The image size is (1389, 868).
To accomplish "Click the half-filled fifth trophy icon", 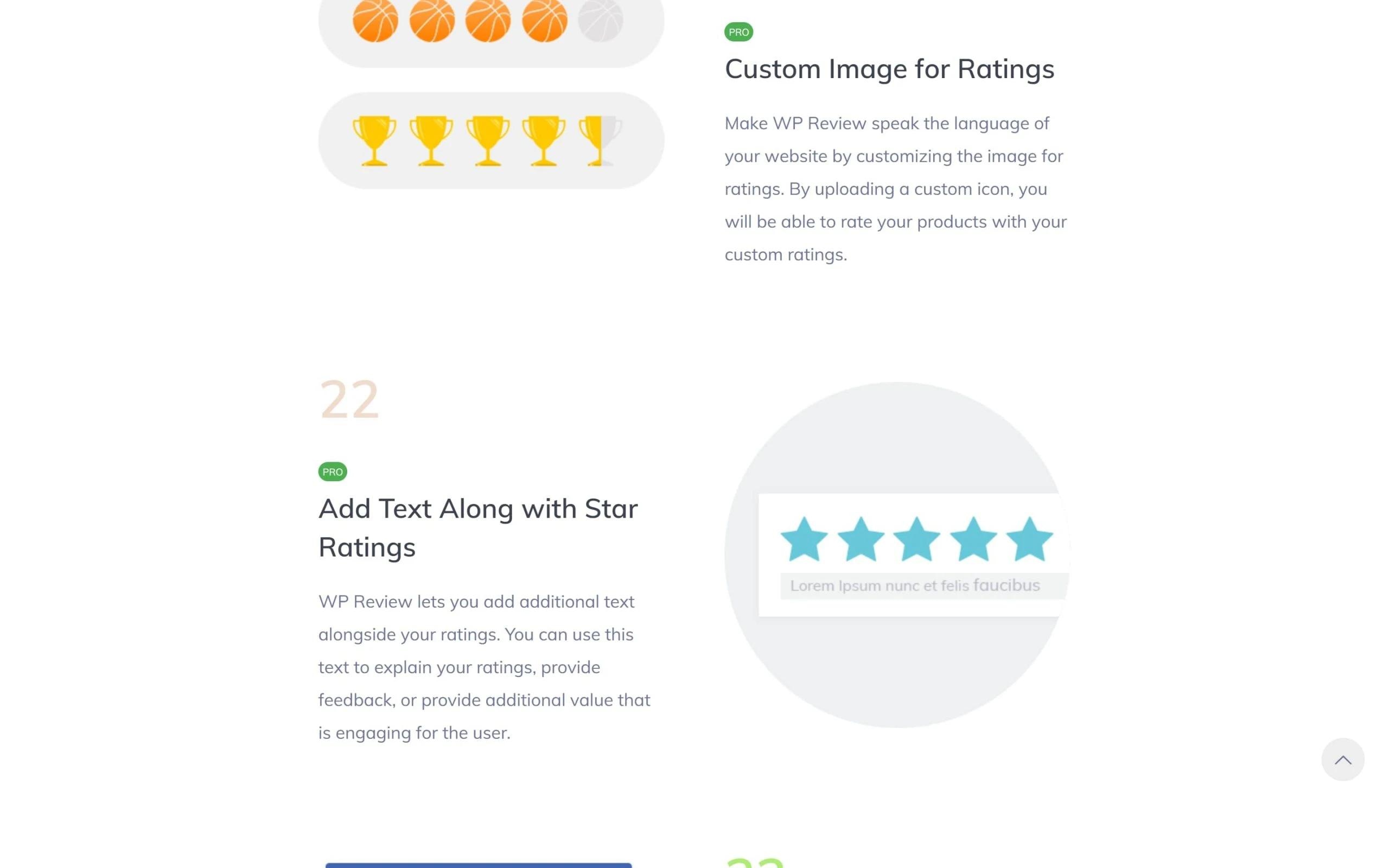I will click(600, 141).
